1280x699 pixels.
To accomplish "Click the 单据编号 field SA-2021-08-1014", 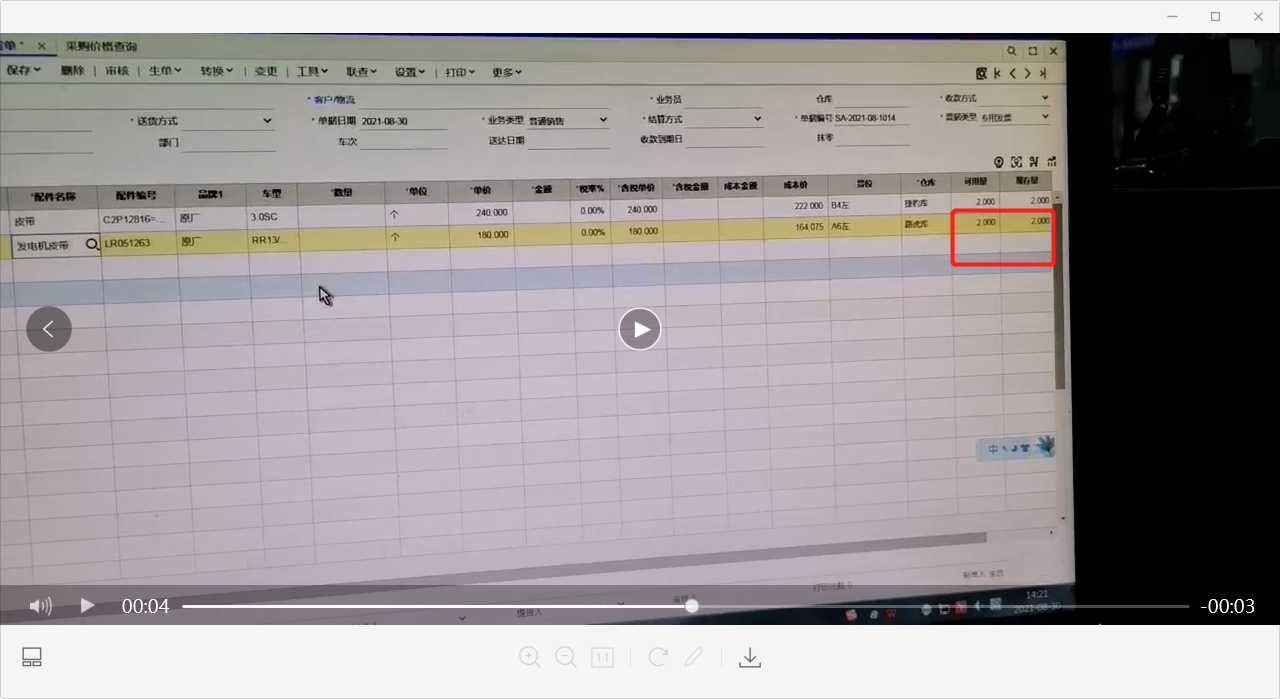I will 872,118.
